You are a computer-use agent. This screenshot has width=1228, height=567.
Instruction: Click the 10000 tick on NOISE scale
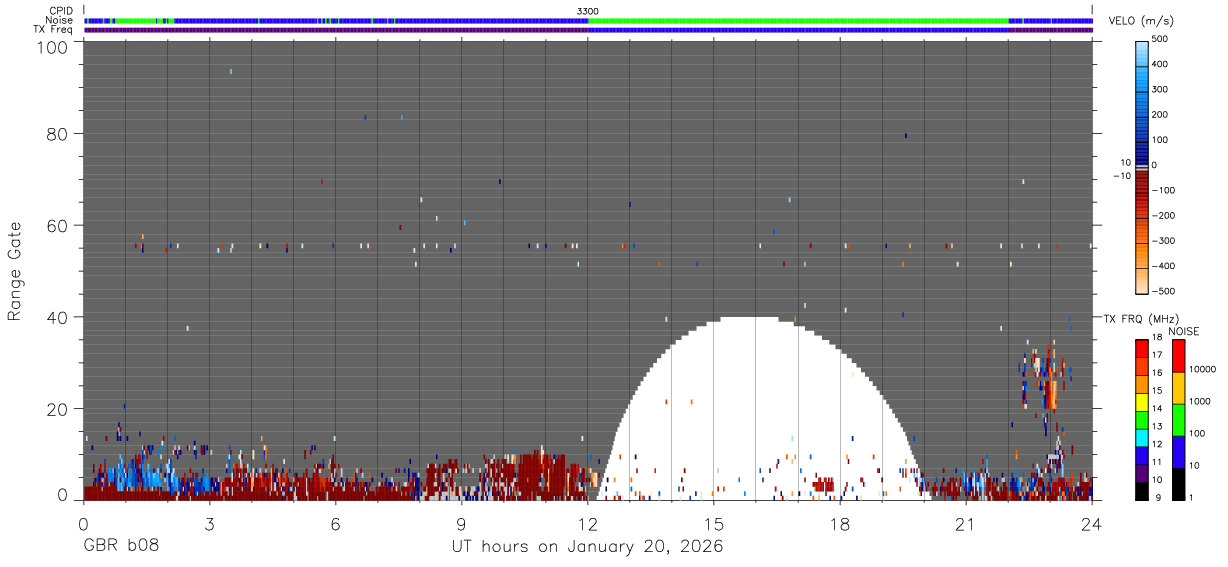(x=1203, y=370)
